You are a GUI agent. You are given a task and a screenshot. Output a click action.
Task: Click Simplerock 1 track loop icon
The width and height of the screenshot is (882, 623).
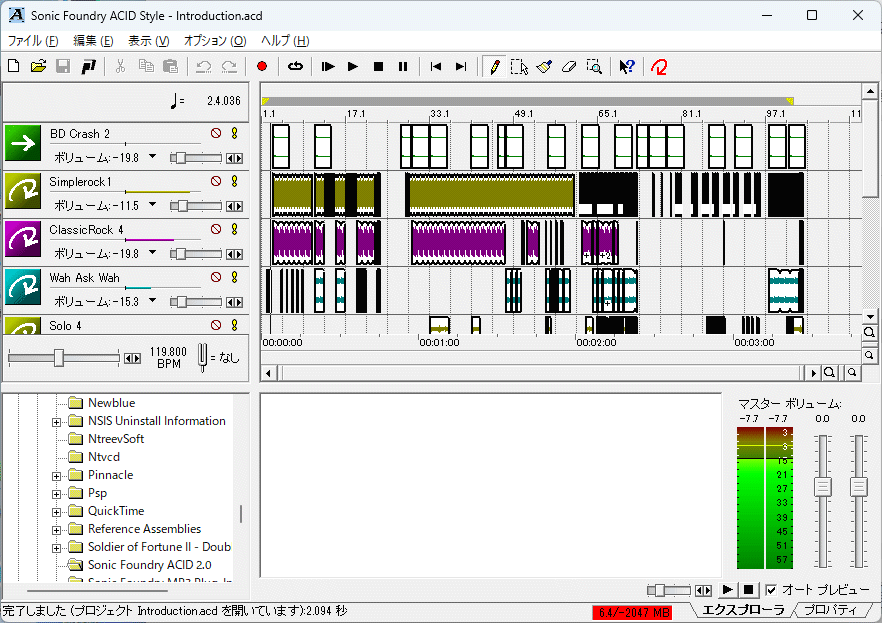[x=23, y=191]
